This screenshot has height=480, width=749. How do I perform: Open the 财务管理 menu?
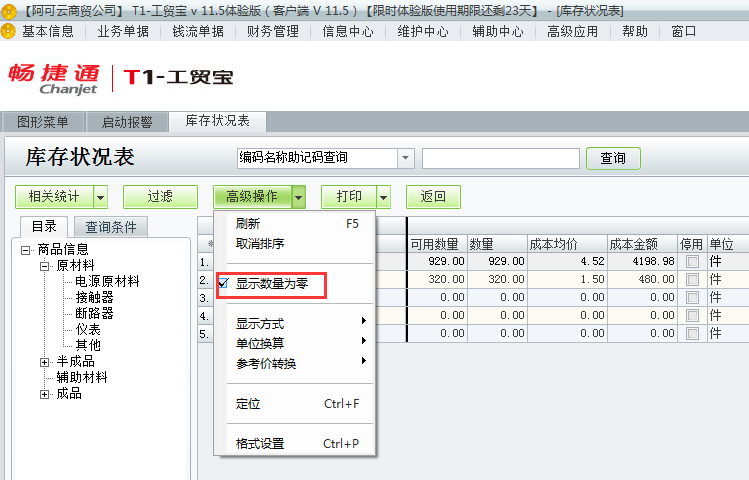(x=273, y=32)
